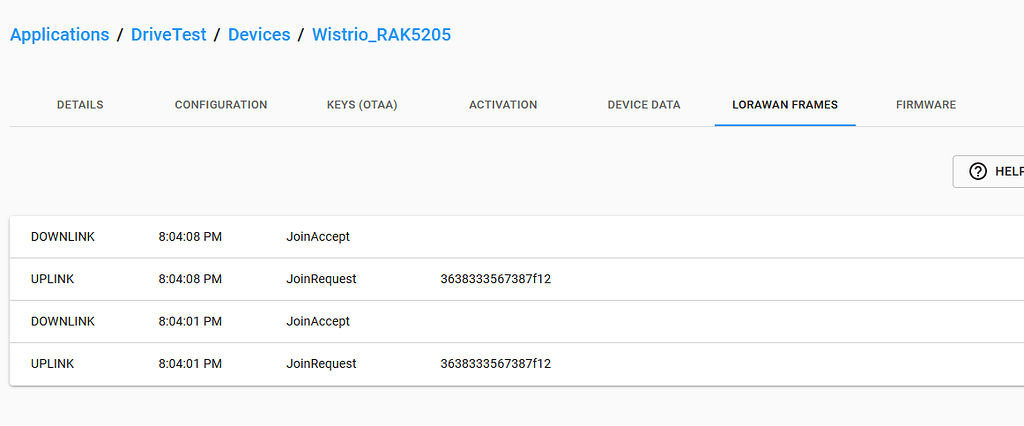Click JoinAccept label in 8:04:01 PM downlink

pos(318,322)
